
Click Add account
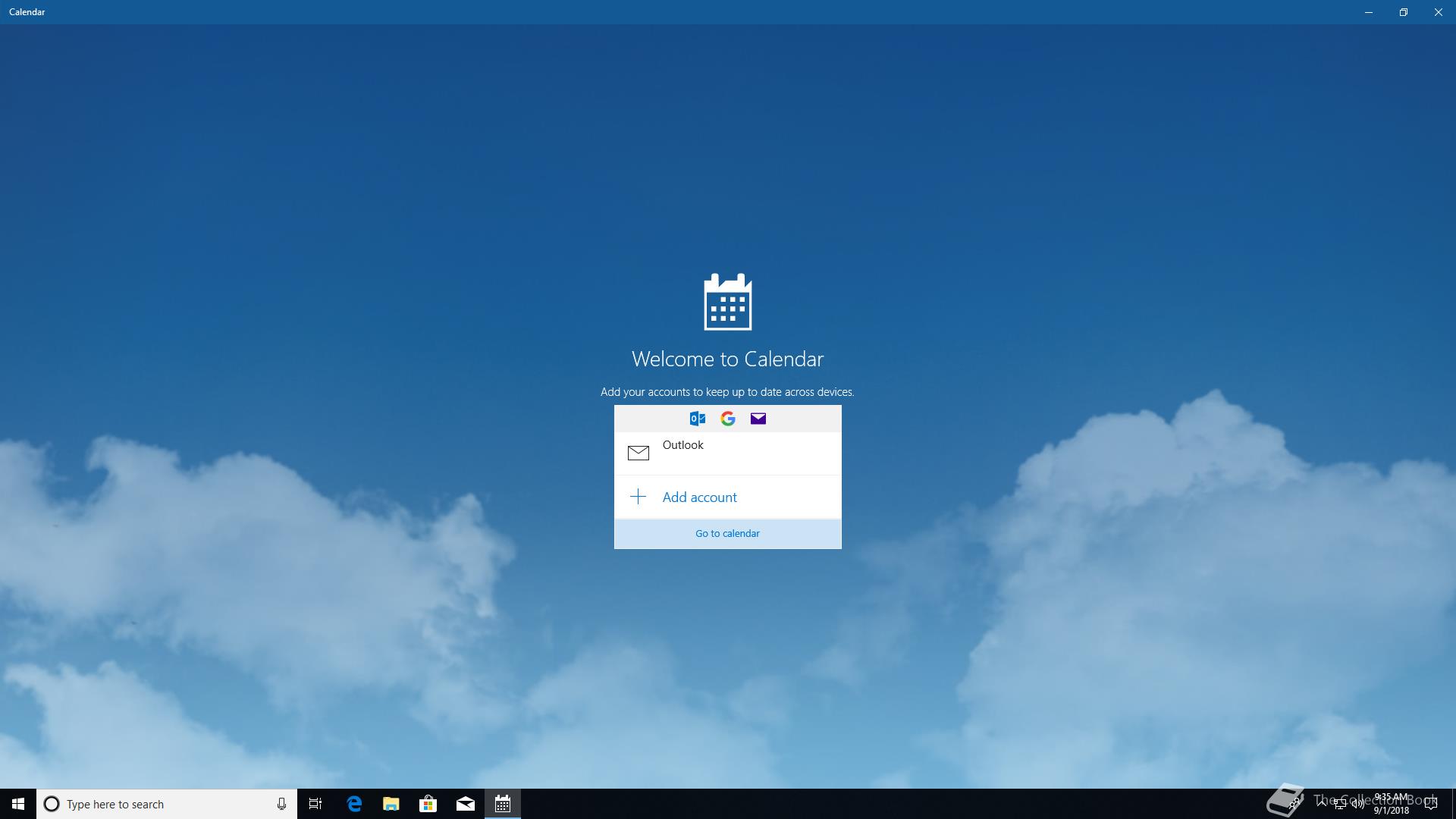(x=728, y=497)
